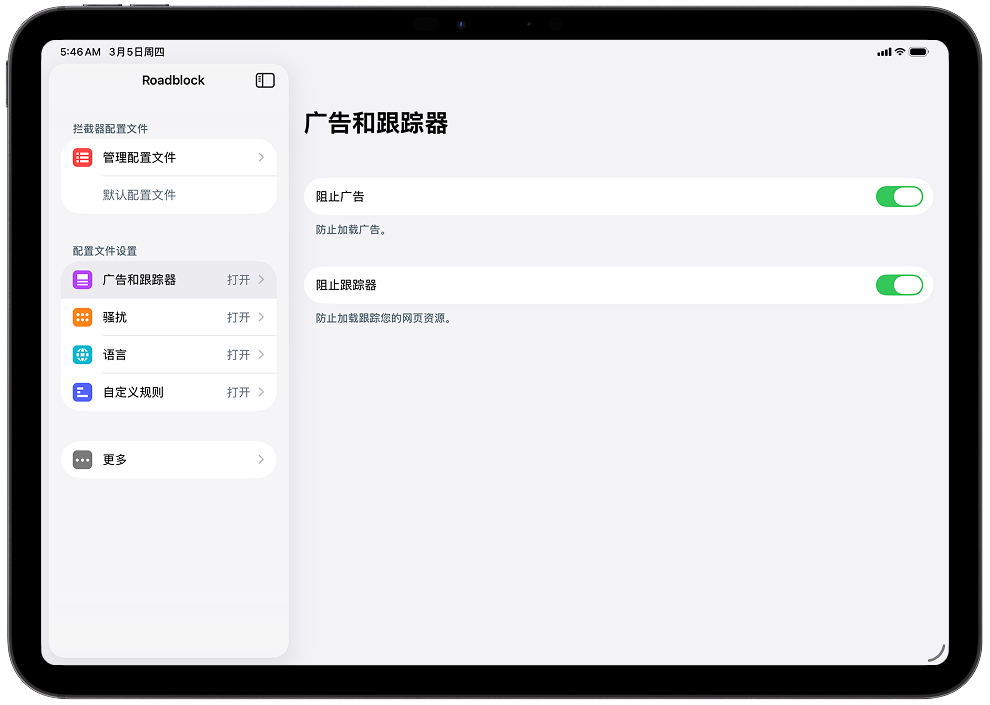Tap the time display in status bar

(x=80, y=52)
